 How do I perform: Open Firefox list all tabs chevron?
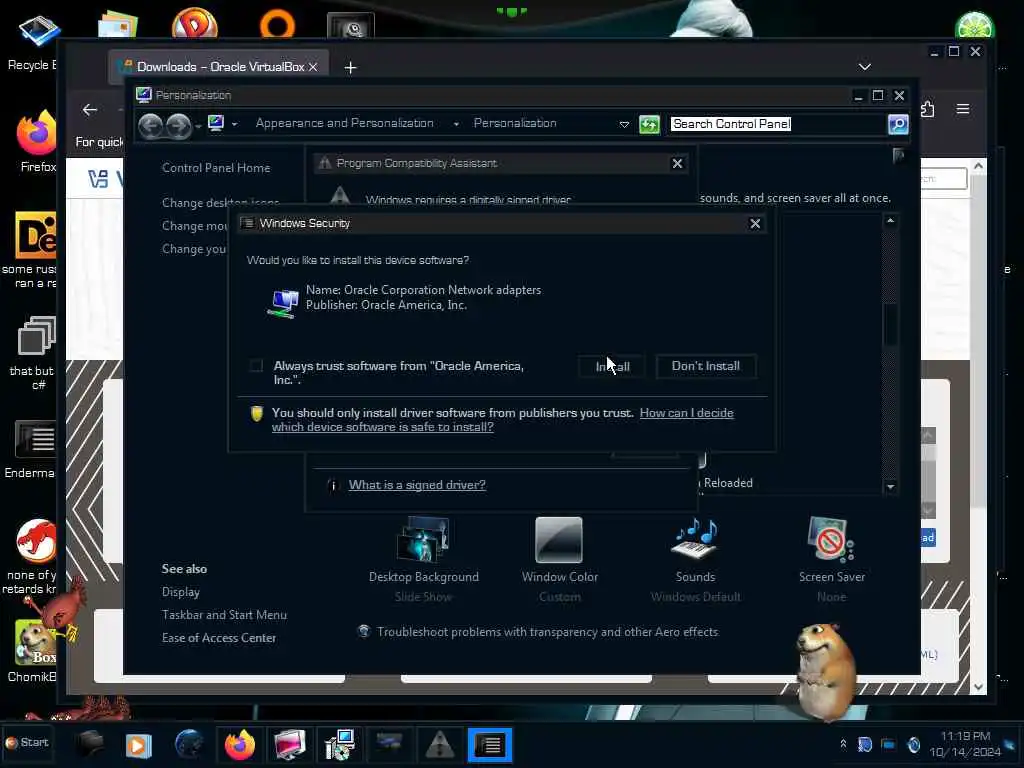pyautogui.click(x=865, y=67)
